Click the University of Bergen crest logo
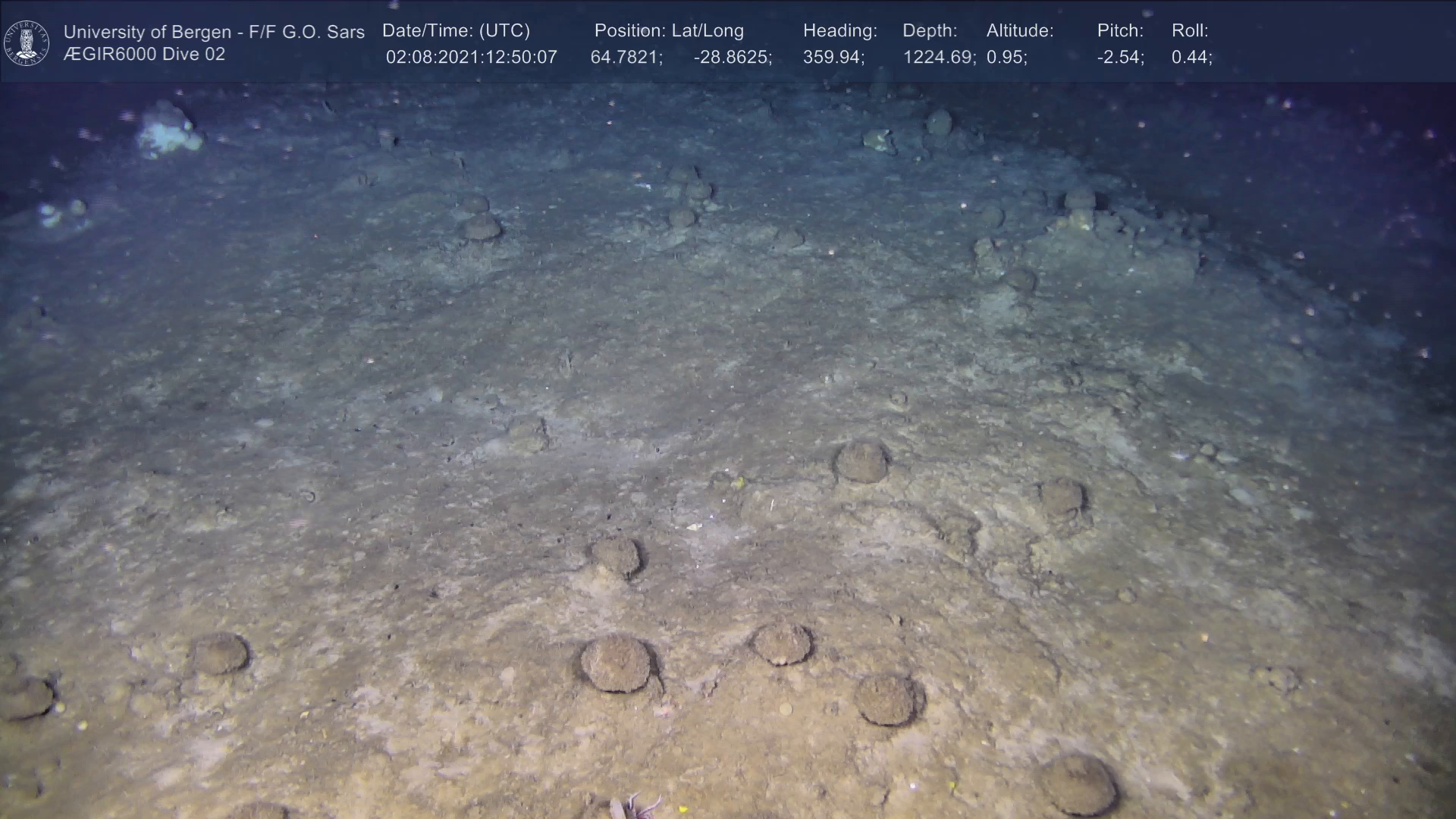 [x=27, y=42]
